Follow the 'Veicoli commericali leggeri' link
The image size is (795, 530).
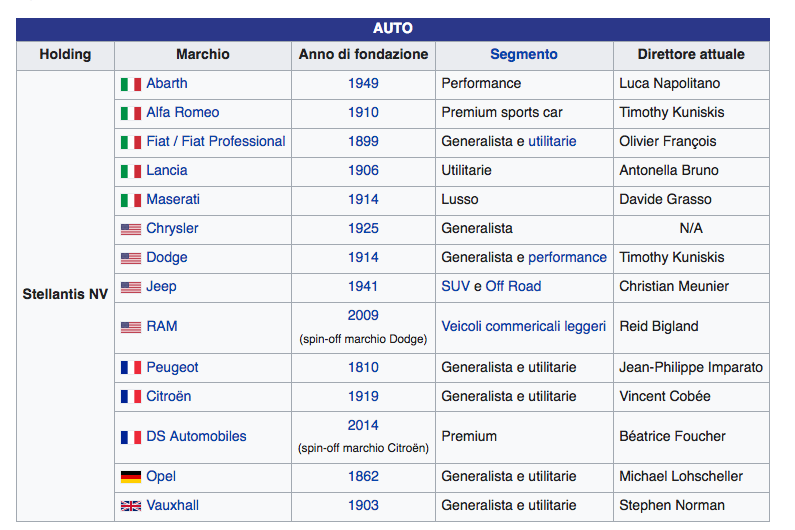523,327
